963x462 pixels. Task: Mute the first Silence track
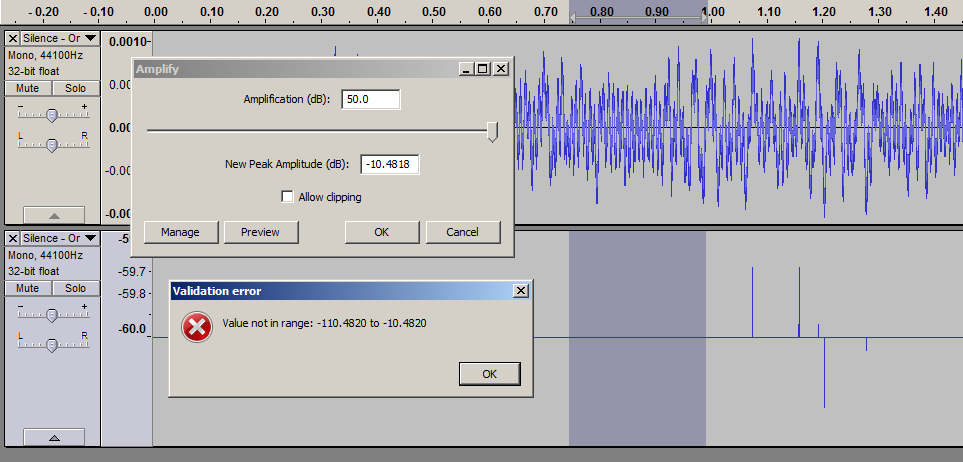pos(29,88)
